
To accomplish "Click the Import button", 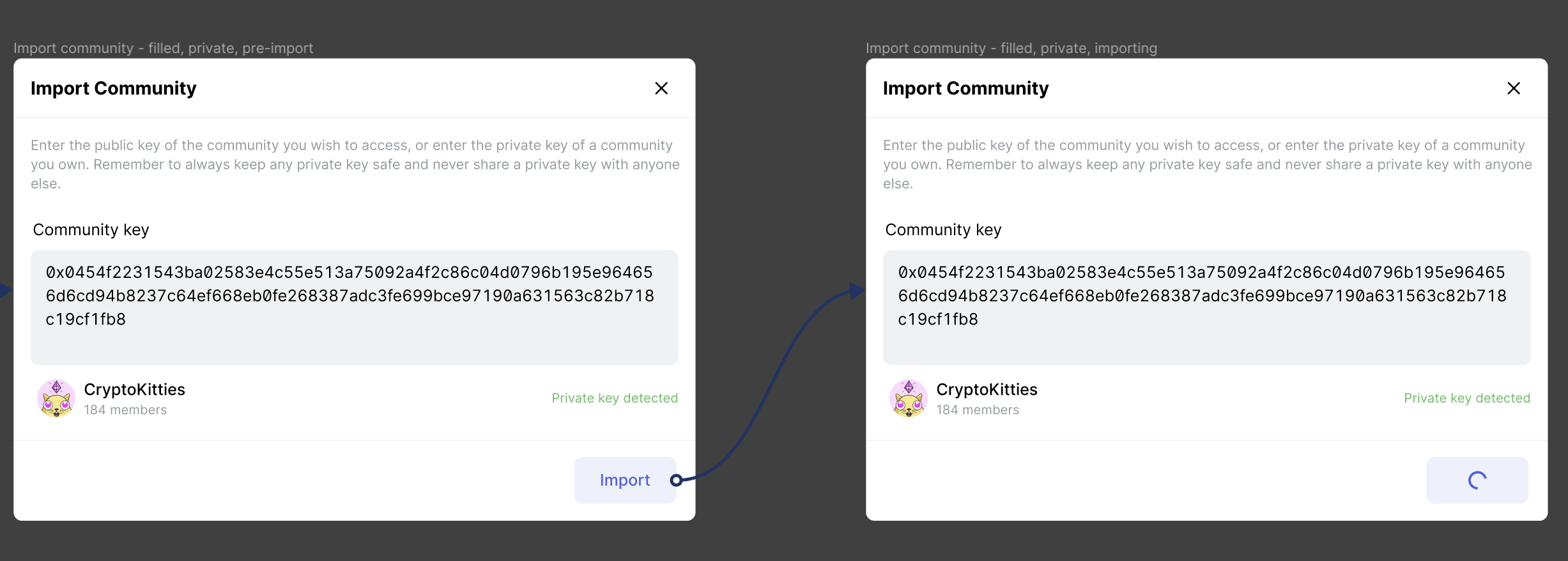I will click(624, 480).
